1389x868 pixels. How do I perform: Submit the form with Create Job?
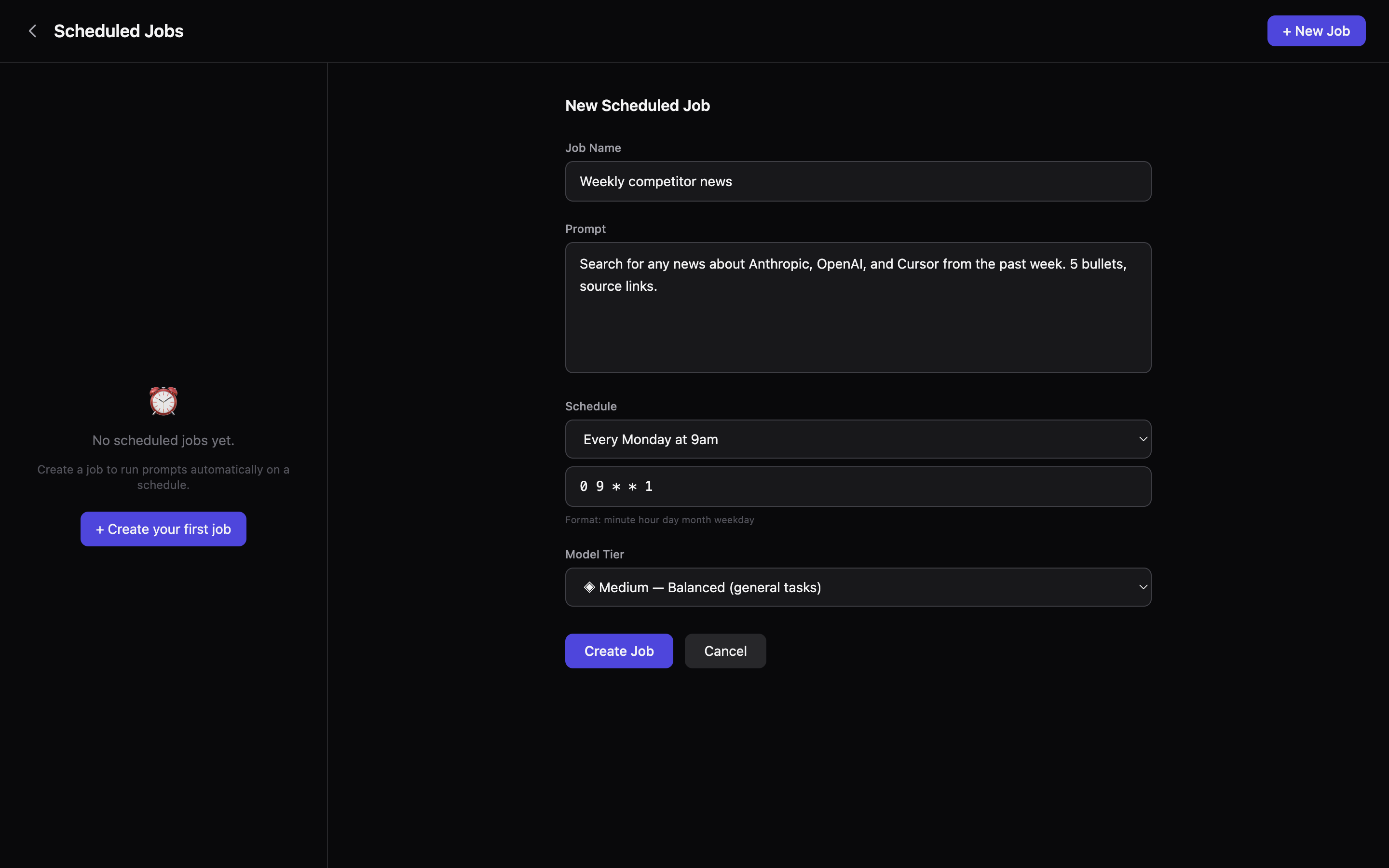click(x=619, y=651)
